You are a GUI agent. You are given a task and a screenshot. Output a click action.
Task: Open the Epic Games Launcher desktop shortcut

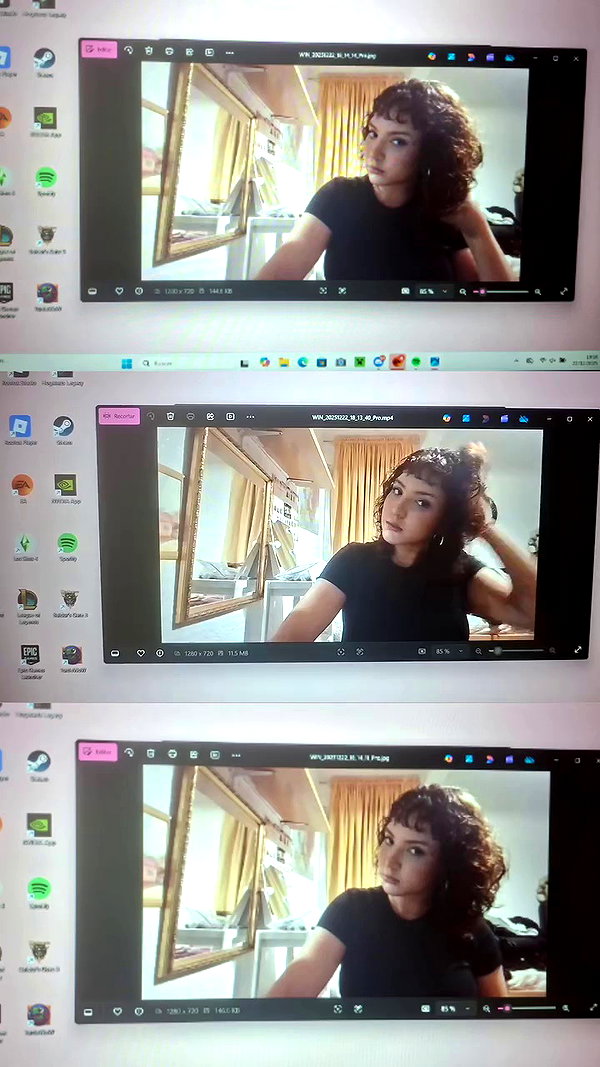30,661
